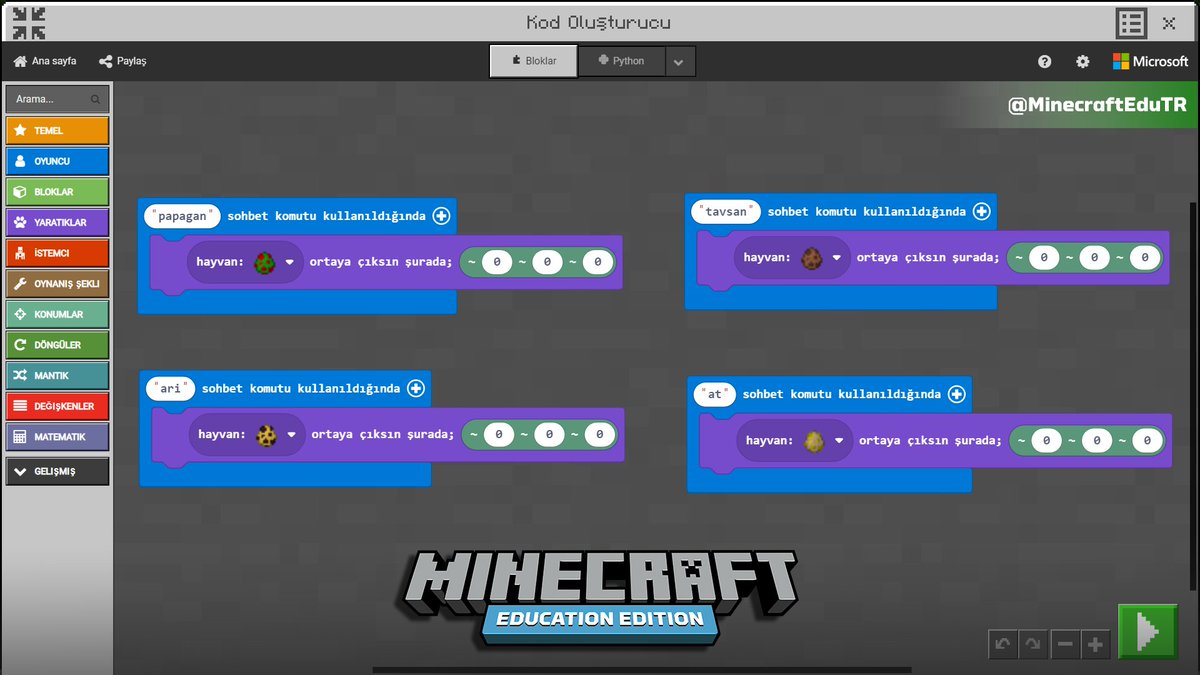Switch to the Python editor tab
The image size is (1200, 675).
(620, 61)
